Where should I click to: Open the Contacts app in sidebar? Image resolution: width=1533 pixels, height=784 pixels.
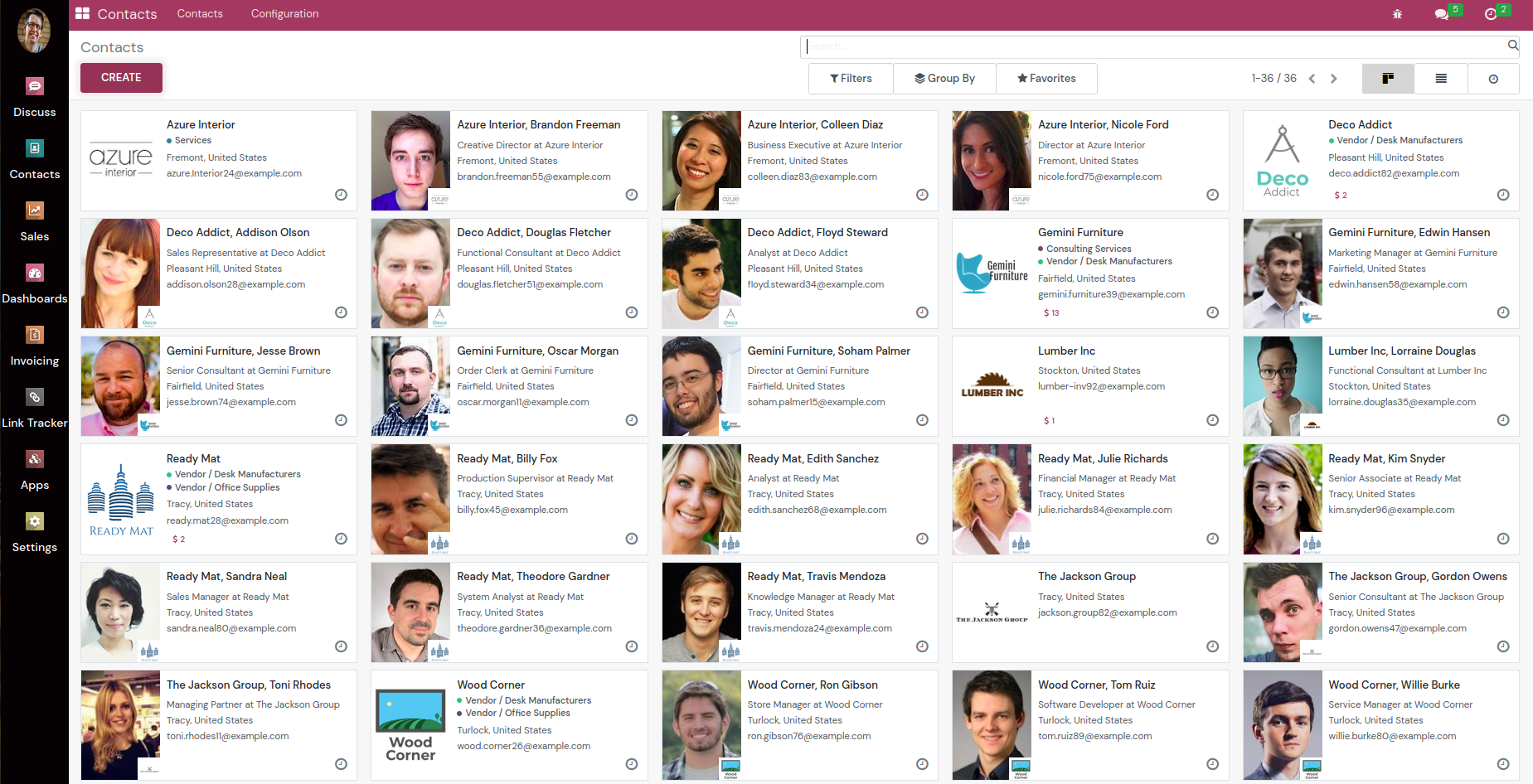coord(34,148)
